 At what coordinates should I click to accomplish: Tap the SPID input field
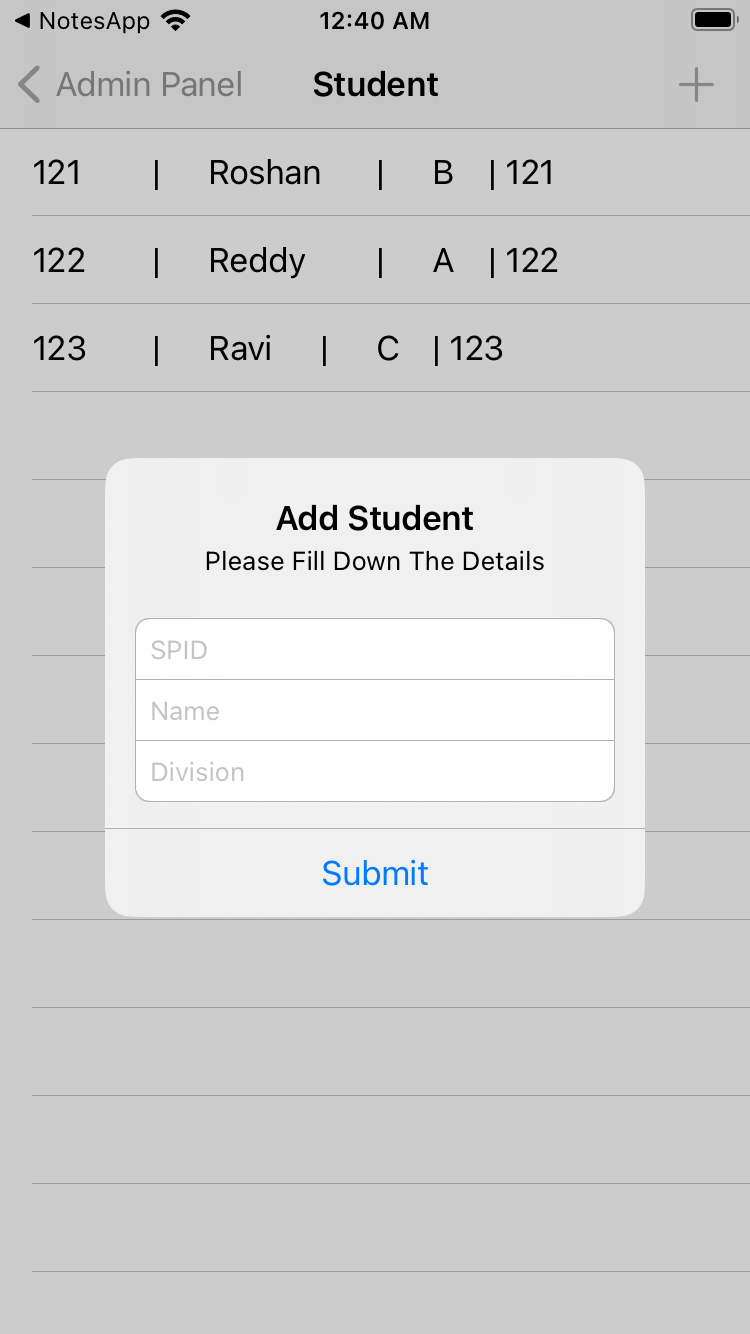point(375,649)
